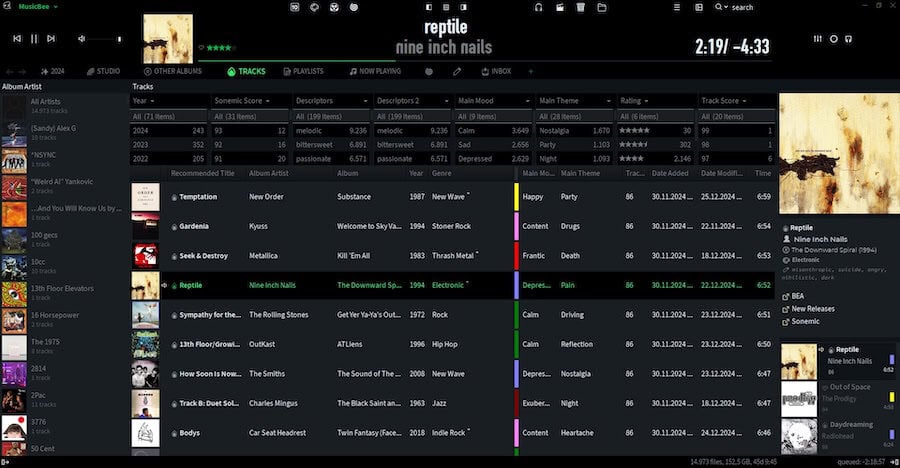Viewport: 900px width, 468px height.
Task: Click the fourth round icon in the top center toolbar
Action: tap(354, 7)
